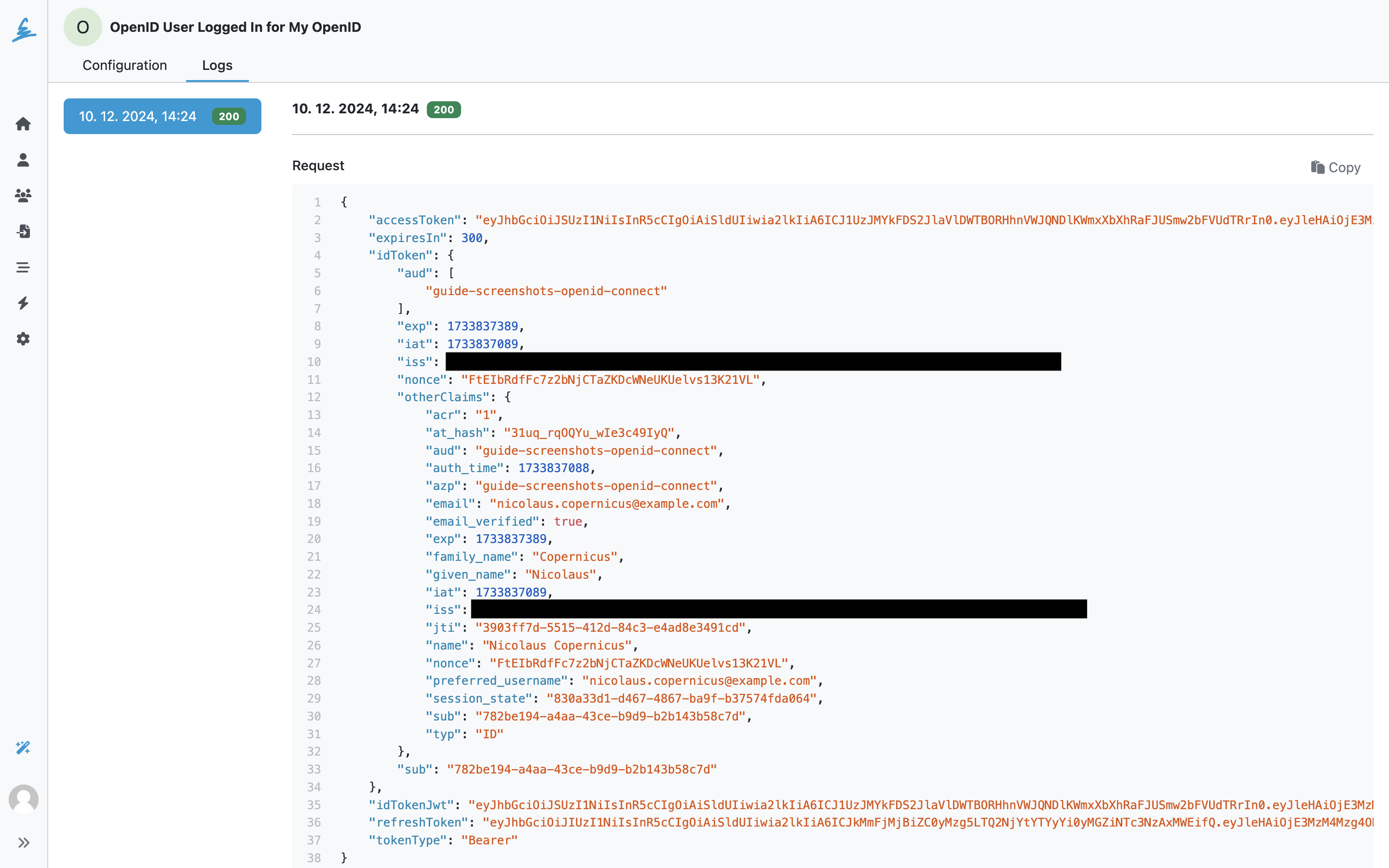Click the "accessToken" key on line 2
Screen dimensions: 1389x868
point(414,220)
